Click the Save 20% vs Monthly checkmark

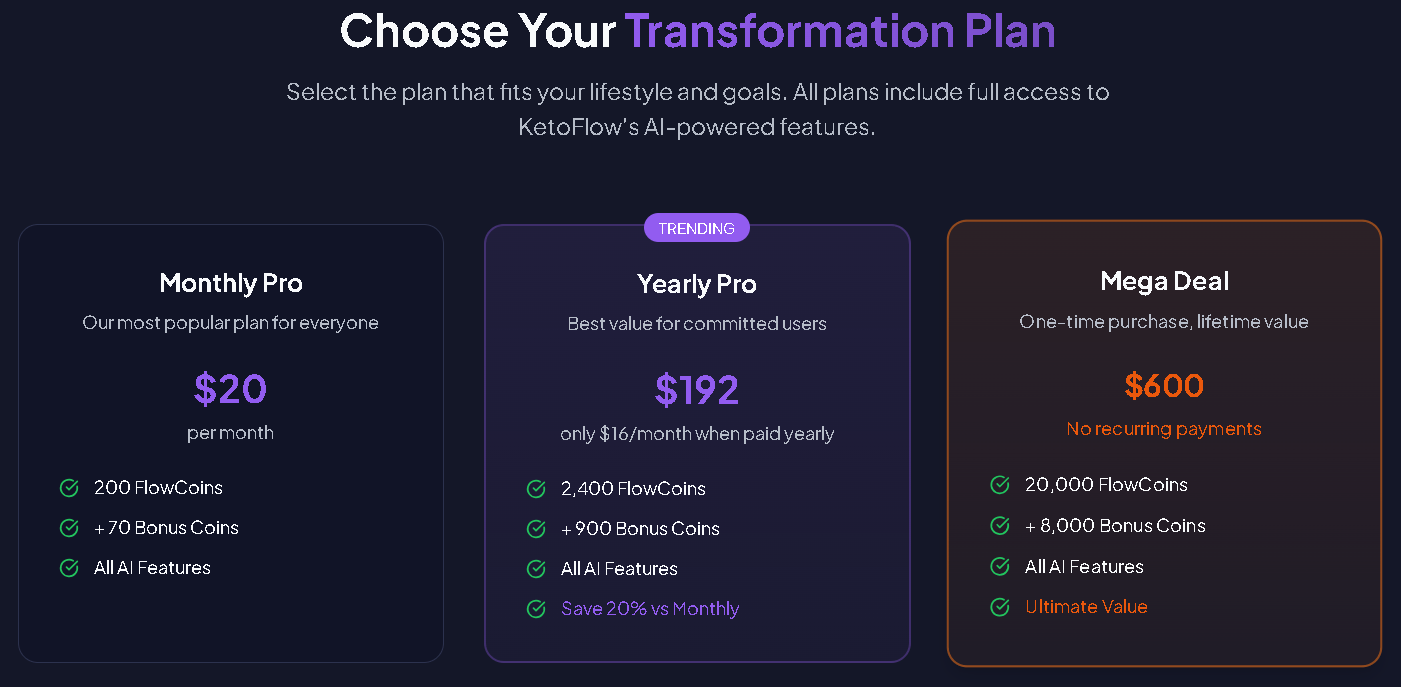click(535, 608)
